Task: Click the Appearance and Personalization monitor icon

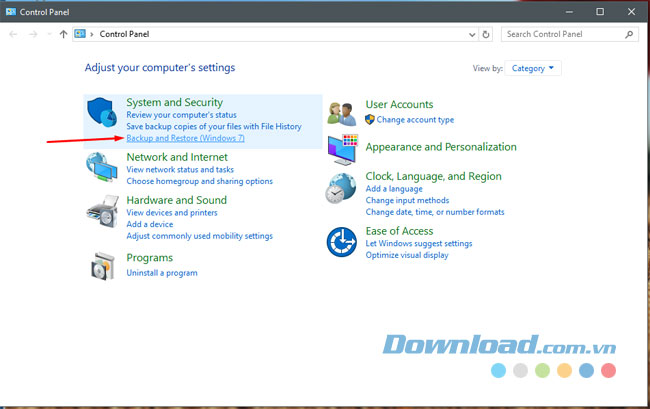Action: pos(342,150)
